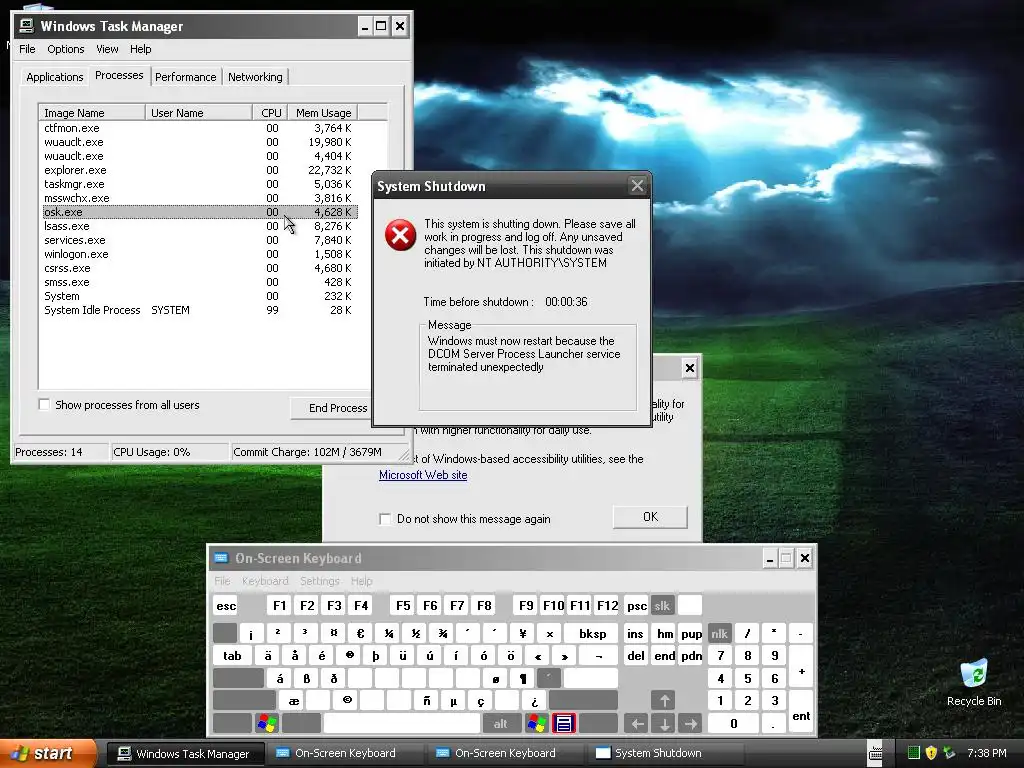The width and height of the screenshot is (1024, 768).
Task: Click the spacebar on On-Screen Keyboard
Action: 402,723
